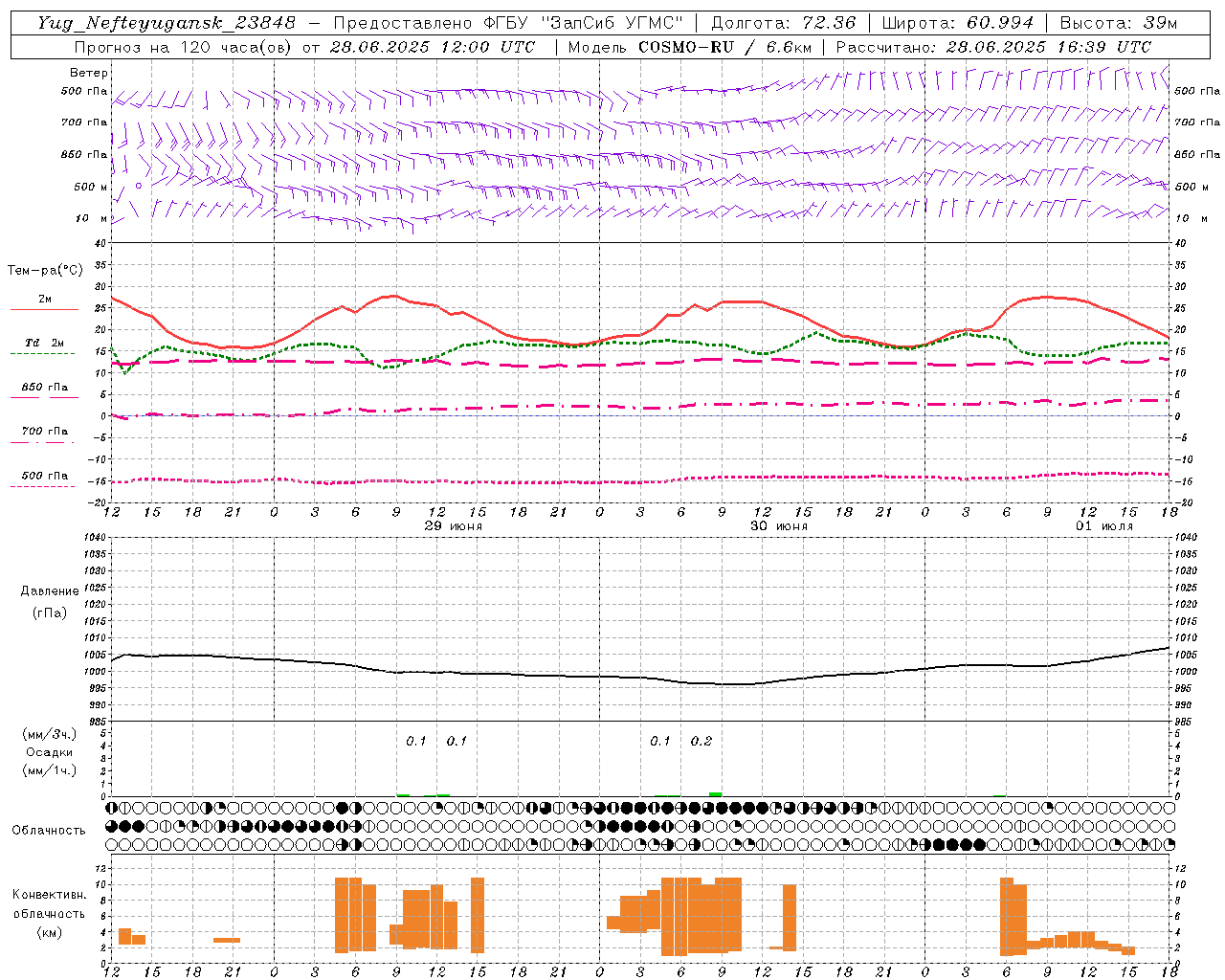This screenshot has height=980, width=1225.
Task: Select the Давление pressure panel label
Action: click(50, 591)
